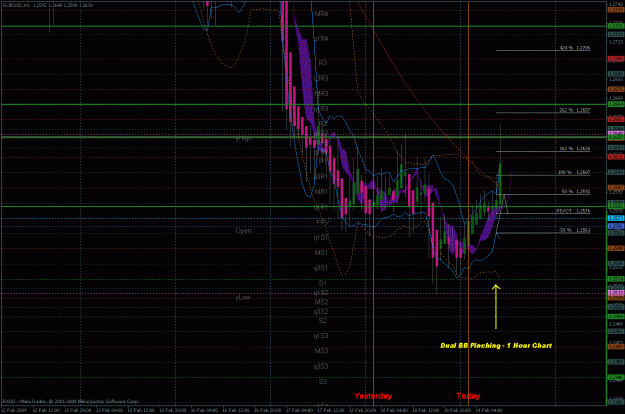Select the -50 % Fibonacci level label

(575, 230)
